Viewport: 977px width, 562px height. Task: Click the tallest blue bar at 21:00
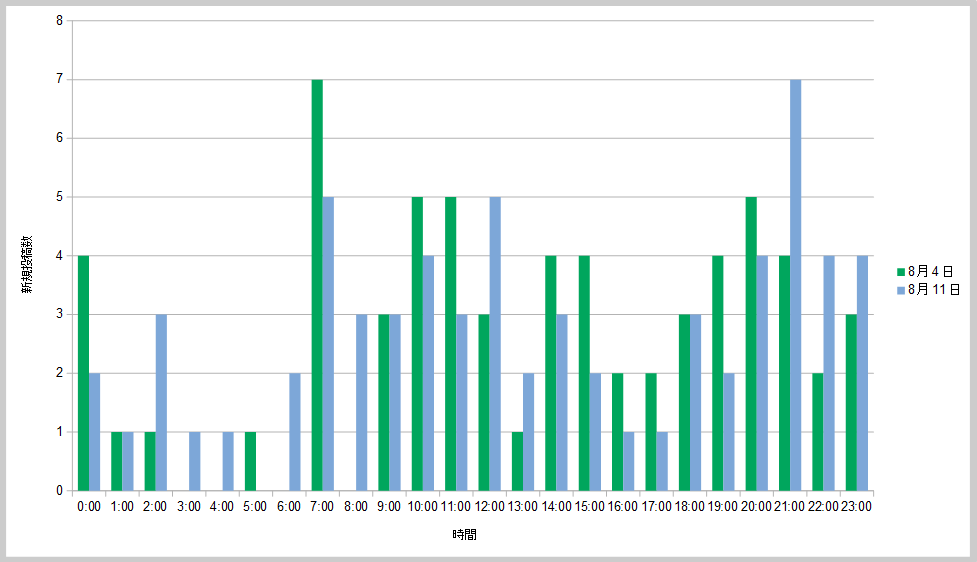[x=796, y=285]
